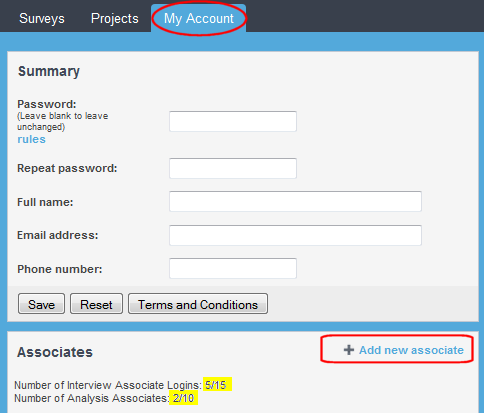Viewport: 484px width, 413px height.
Task: Switch to the Projects tab
Action: click(114, 18)
